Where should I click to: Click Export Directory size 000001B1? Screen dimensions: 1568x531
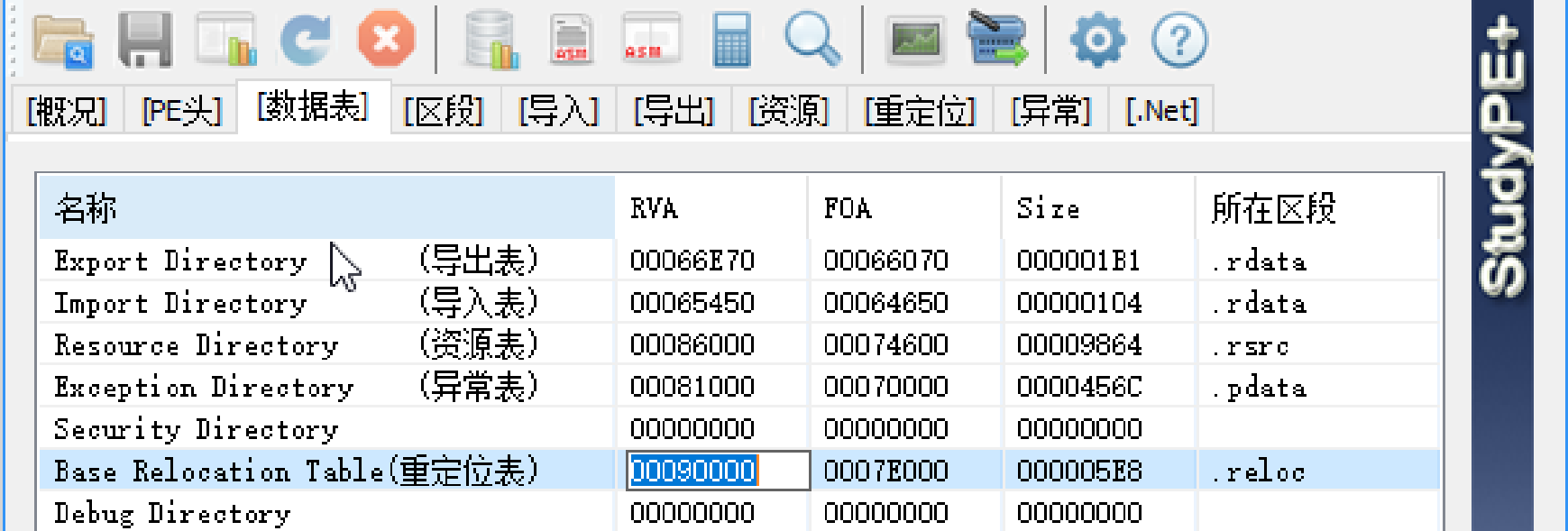coord(1079,261)
